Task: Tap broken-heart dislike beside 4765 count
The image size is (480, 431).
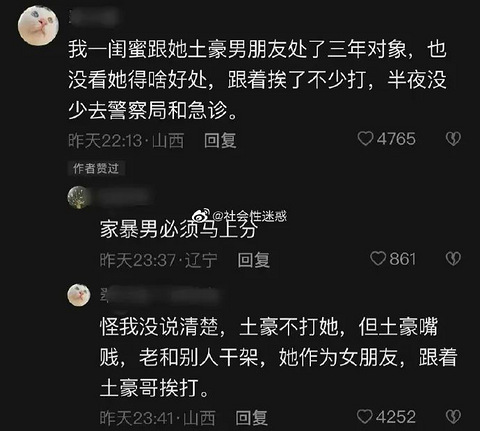Action: coord(453,139)
